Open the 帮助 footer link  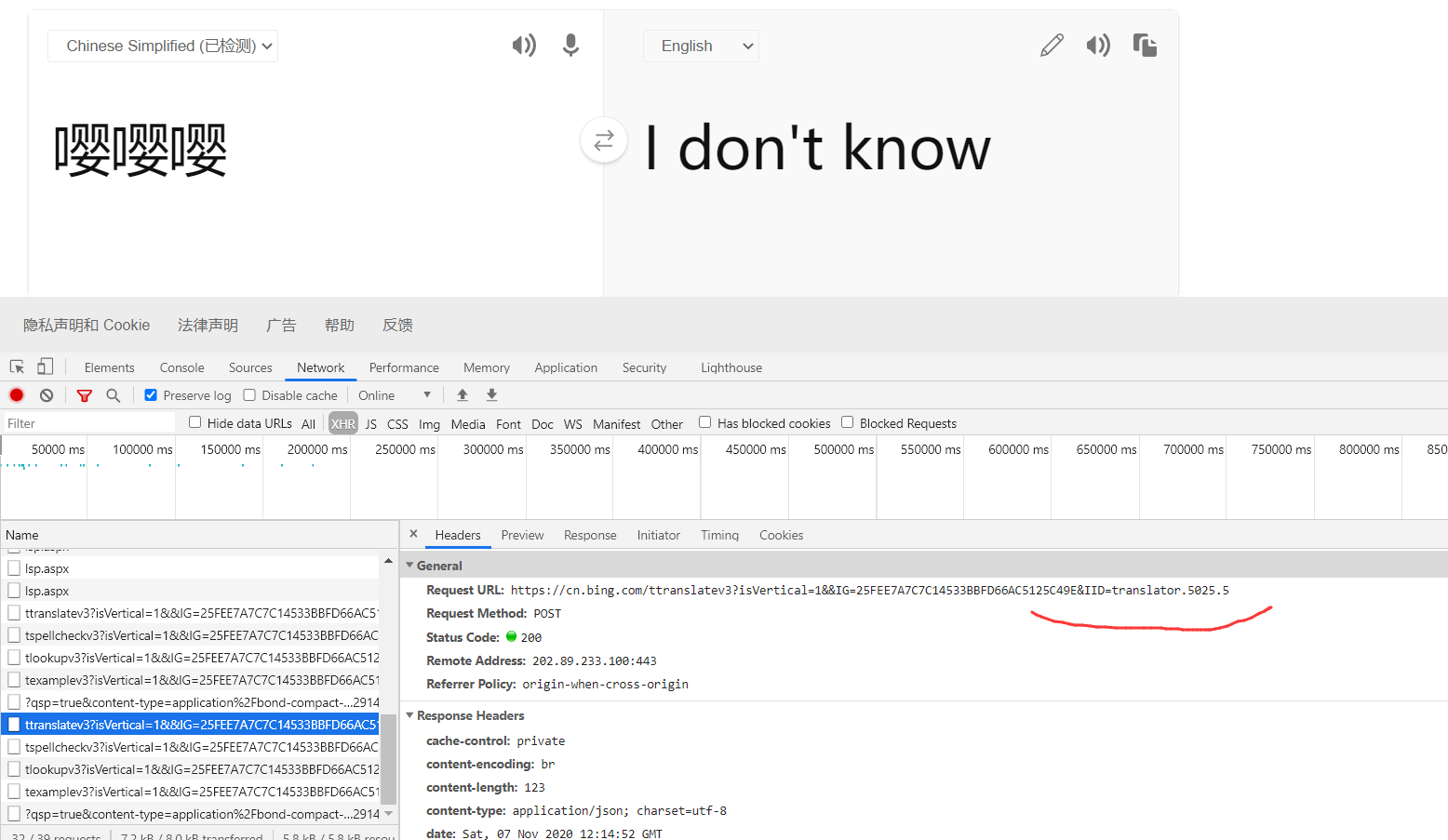[339, 325]
